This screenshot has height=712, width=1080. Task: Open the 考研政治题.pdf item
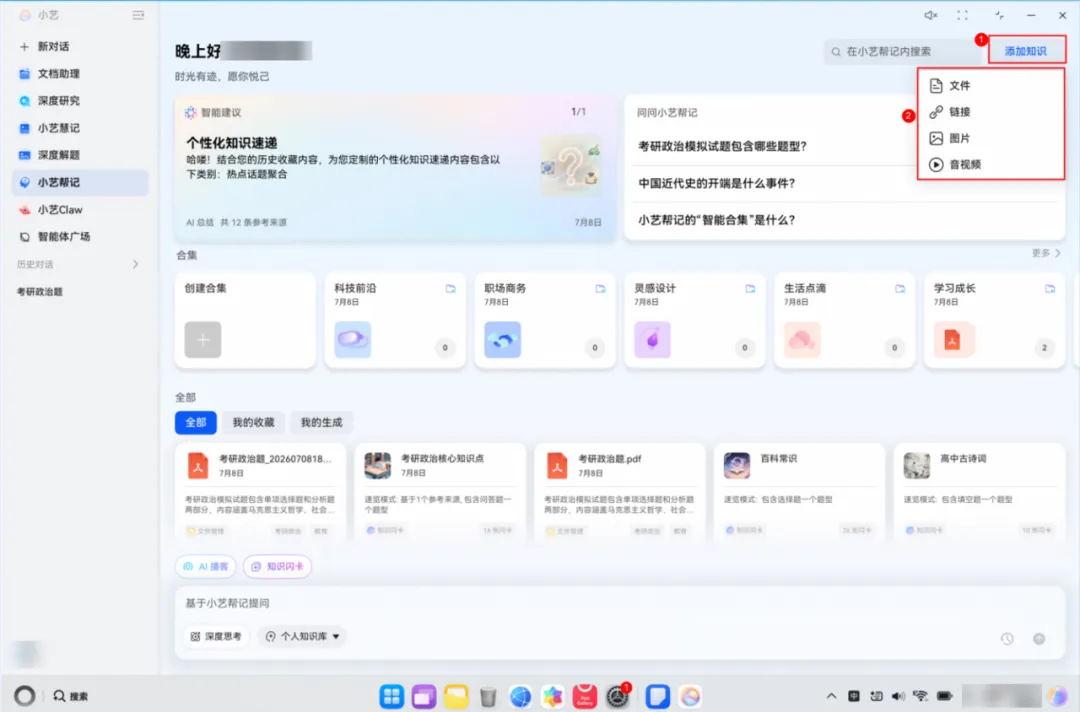(620, 492)
